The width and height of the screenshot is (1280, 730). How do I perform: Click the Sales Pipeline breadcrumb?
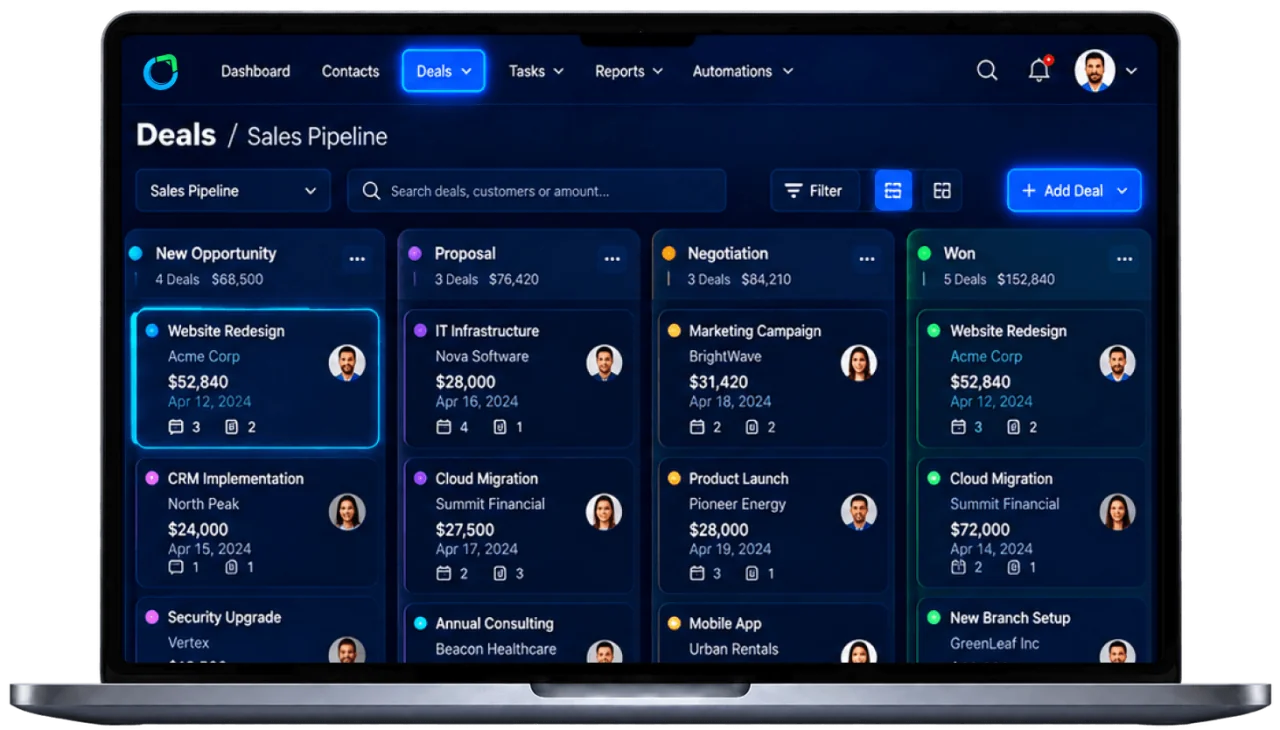pyautogui.click(x=317, y=136)
